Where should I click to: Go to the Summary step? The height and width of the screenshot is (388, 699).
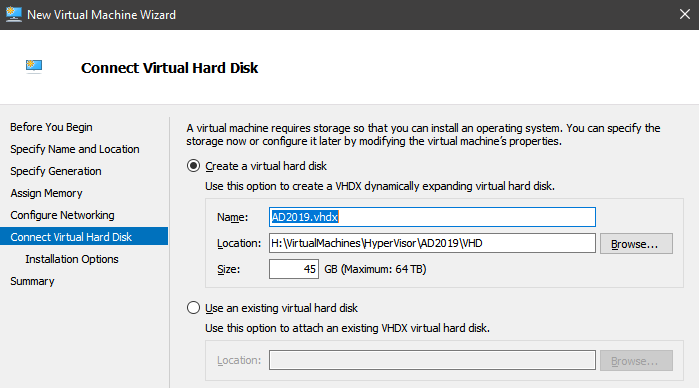(33, 281)
